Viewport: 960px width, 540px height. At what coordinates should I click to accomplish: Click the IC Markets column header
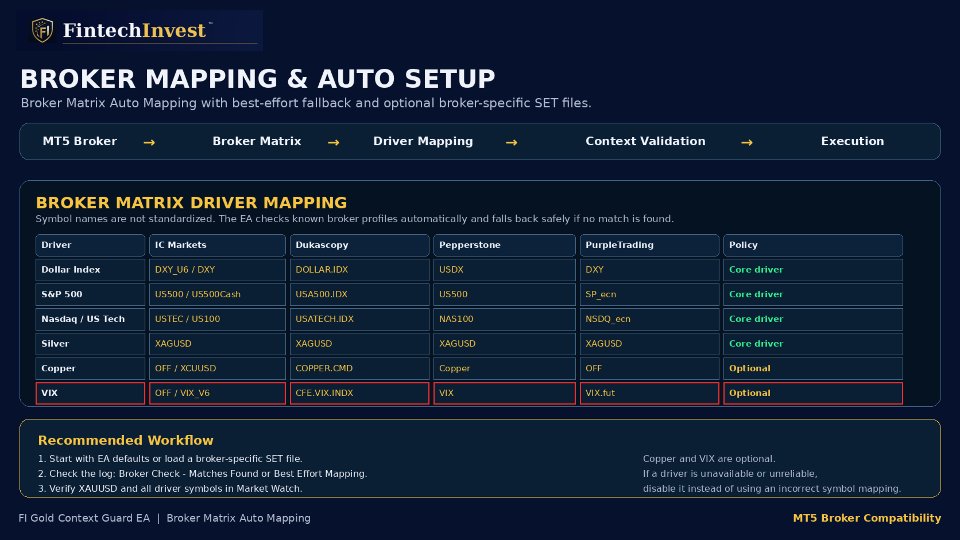tap(217, 245)
